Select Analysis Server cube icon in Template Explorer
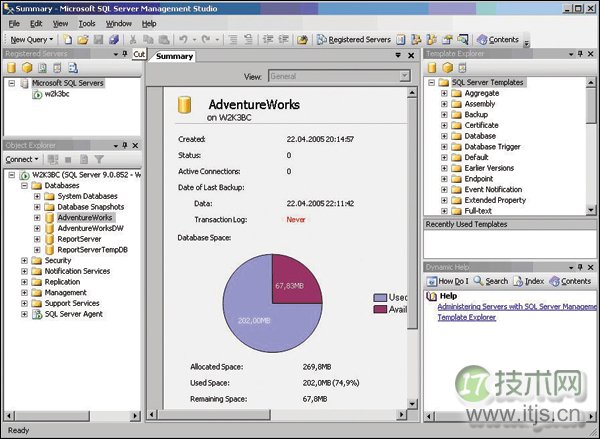Screen dimensions: 600x439 pos(448,68)
